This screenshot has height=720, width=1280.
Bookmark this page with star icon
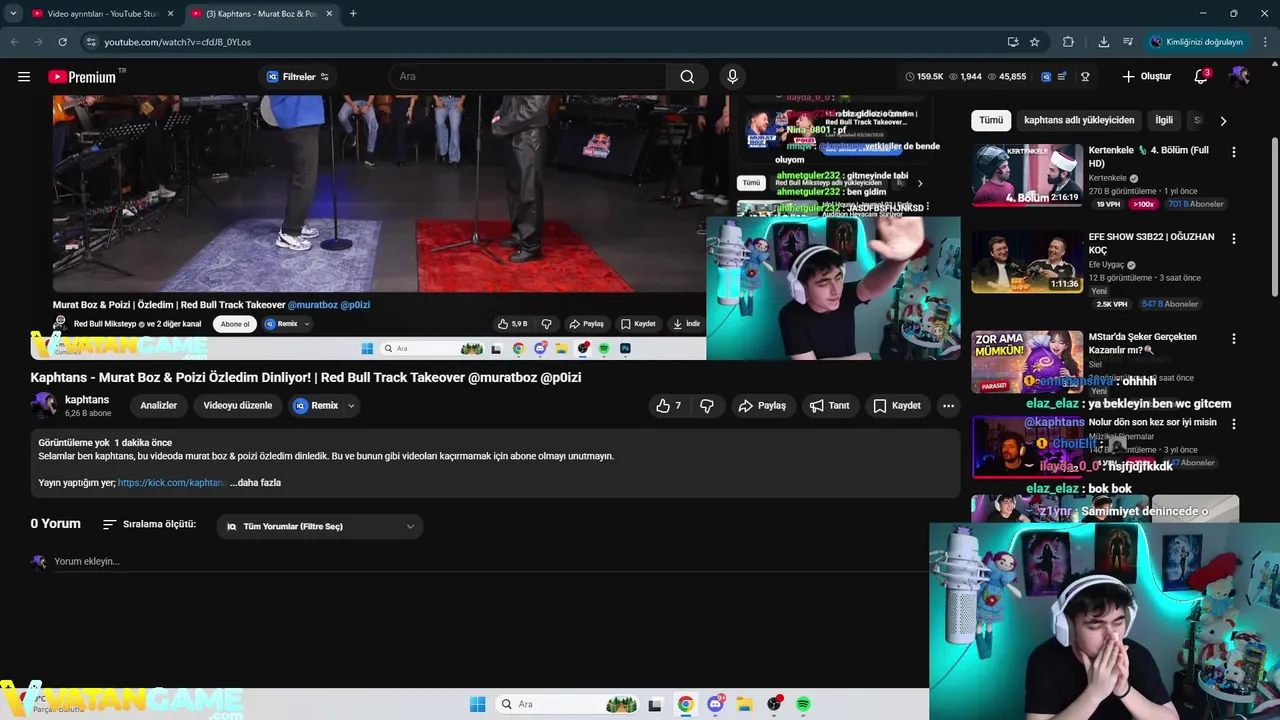click(x=1035, y=42)
